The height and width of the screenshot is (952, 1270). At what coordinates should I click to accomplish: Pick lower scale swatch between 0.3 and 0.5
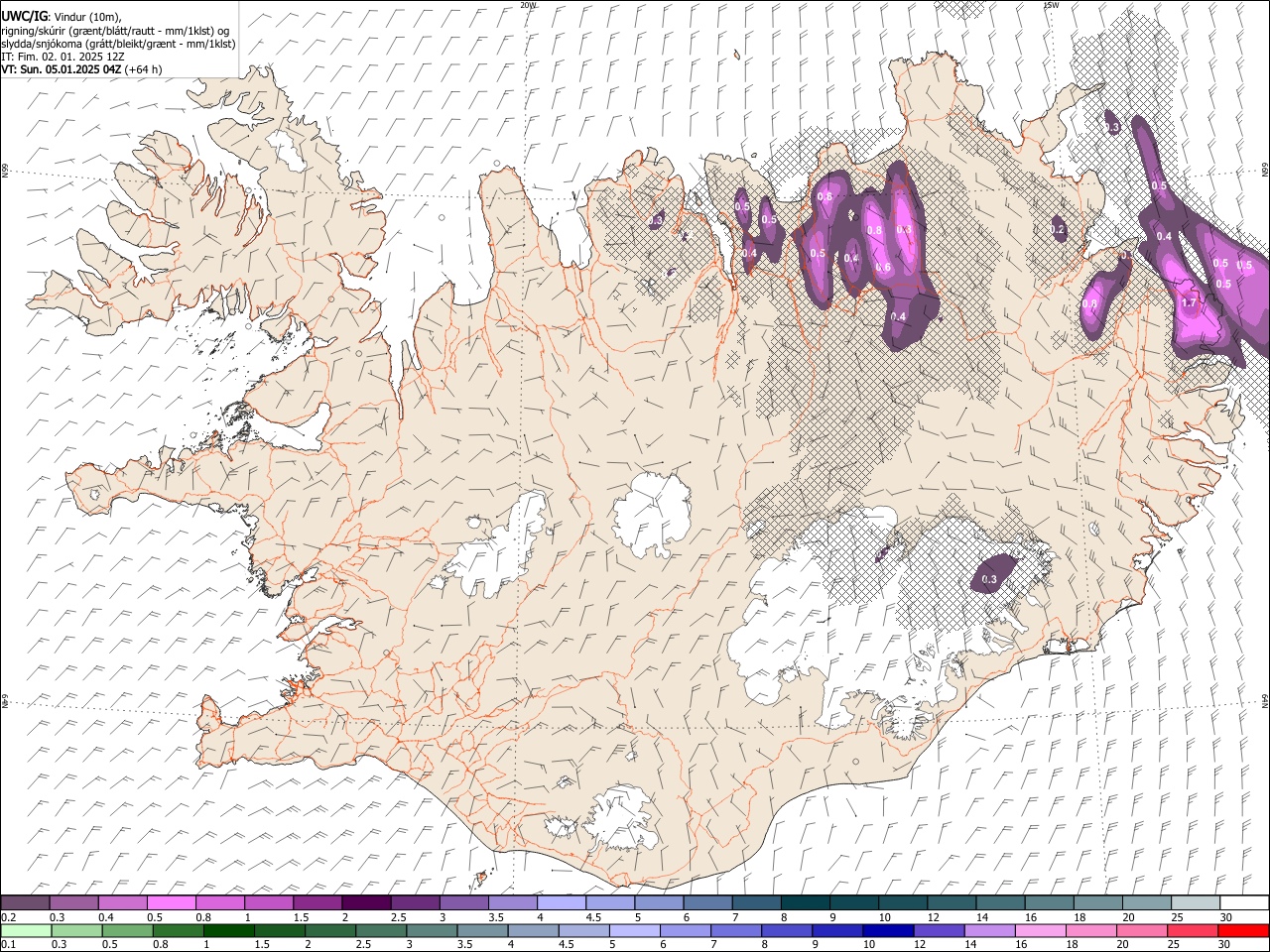coord(76,930)
